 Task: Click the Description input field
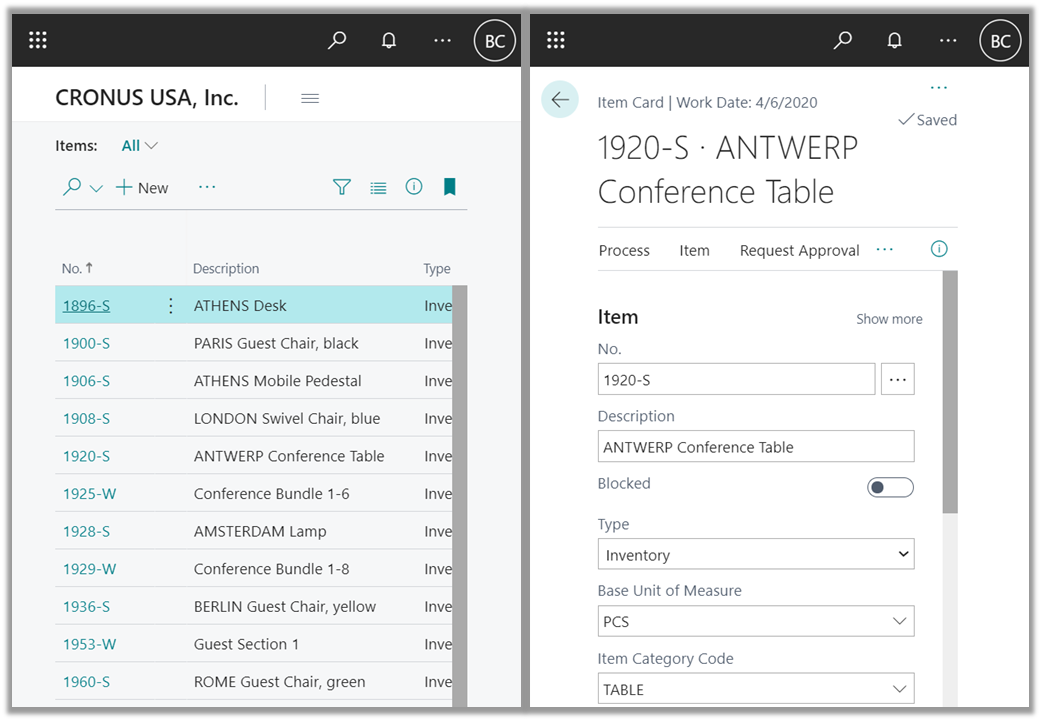pos(755,447)
